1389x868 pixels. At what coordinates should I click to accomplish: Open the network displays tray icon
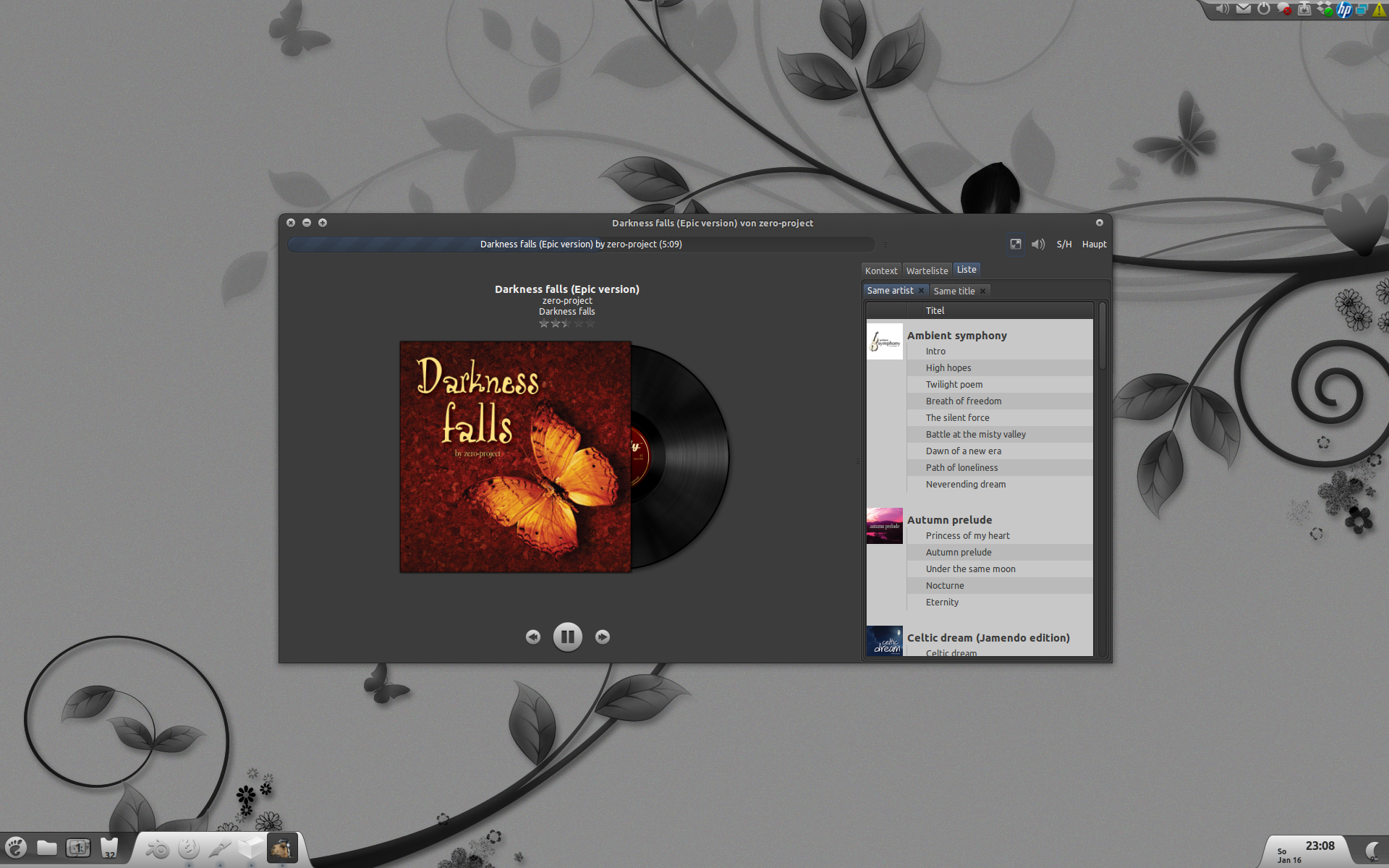pos(1362,9)
